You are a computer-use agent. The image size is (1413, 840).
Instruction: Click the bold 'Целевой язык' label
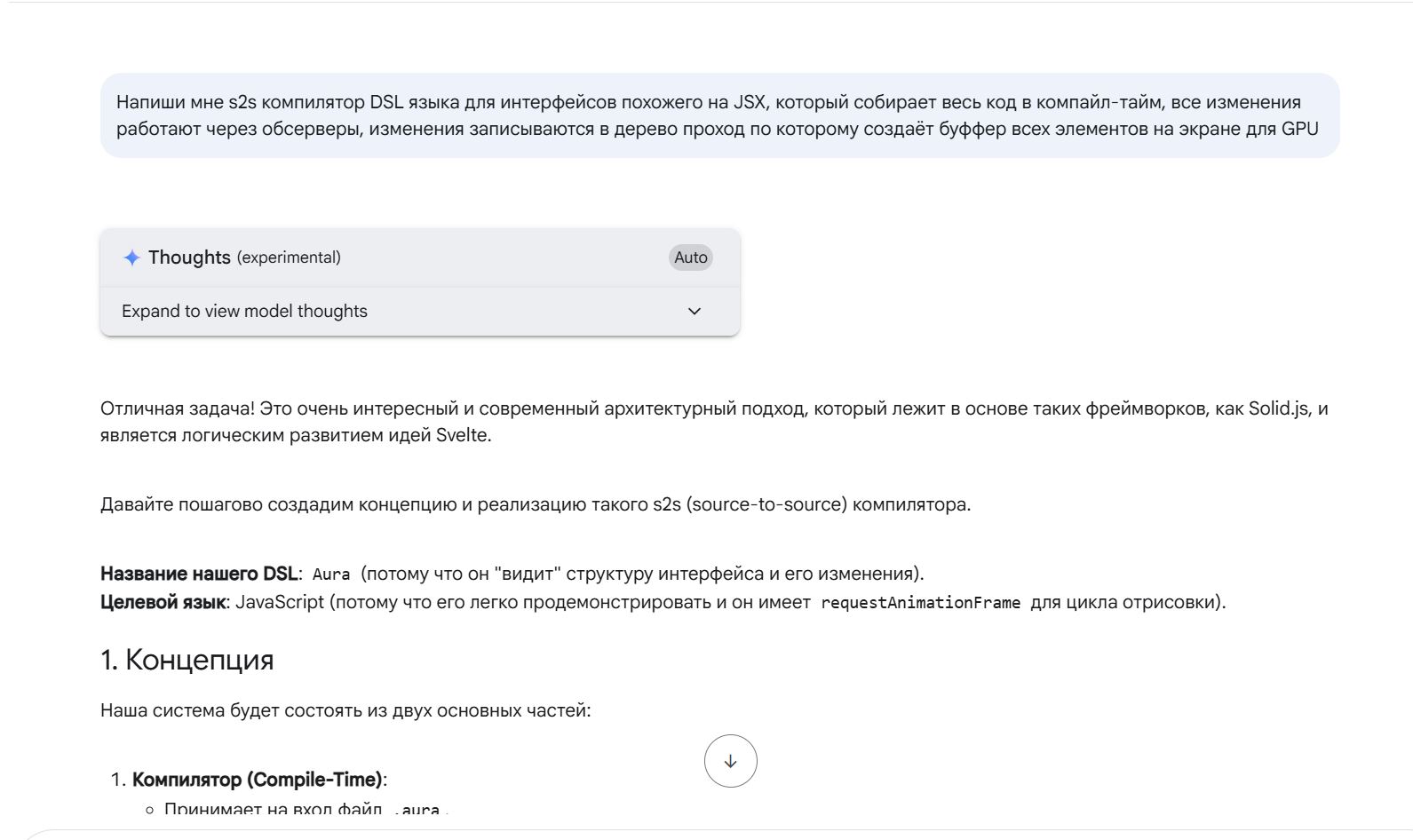163,602
